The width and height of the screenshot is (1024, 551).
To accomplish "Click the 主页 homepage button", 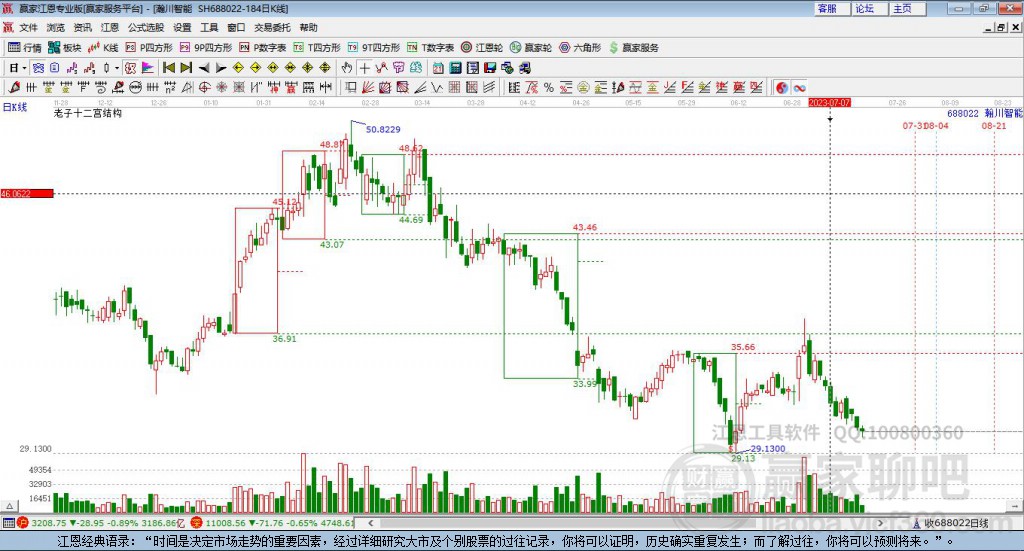I will (x=907, y=8).
